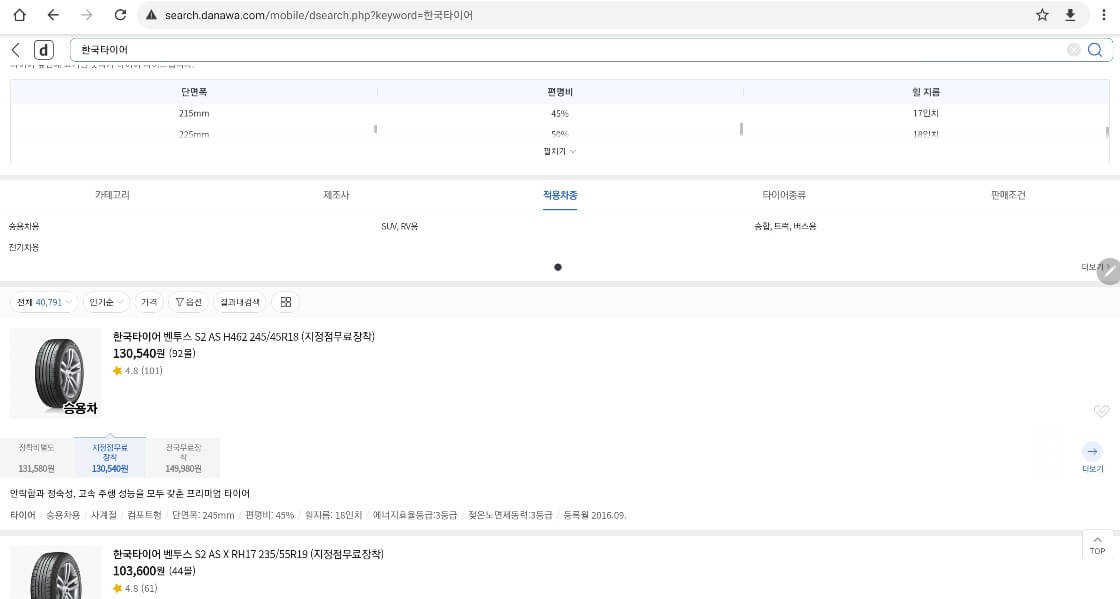Select the 적용차종 filter tab
Image resolution: width=1120 pixels, height=599 pixels.
click(x=560, y=195)
